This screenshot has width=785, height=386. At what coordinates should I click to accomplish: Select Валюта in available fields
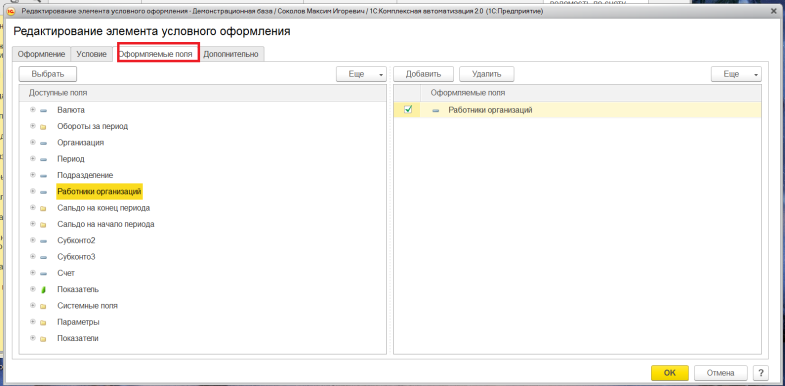(x=71, y=110)
